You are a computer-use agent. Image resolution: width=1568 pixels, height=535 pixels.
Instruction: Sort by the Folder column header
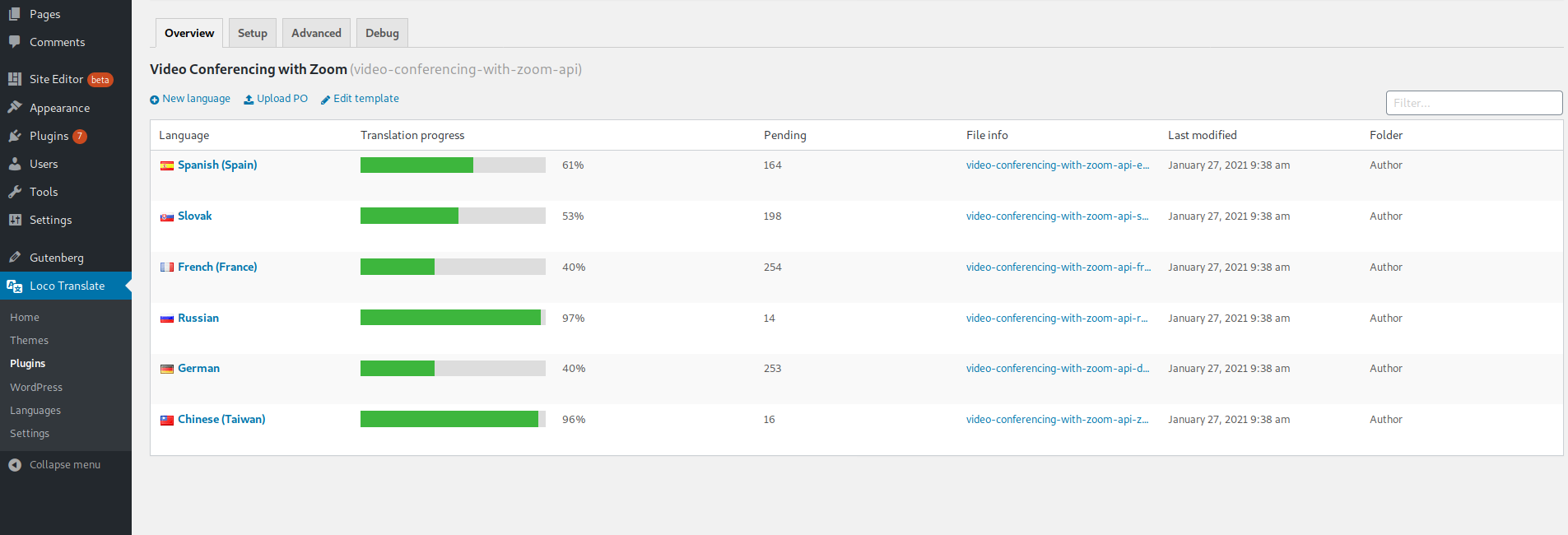(1386, 135)
